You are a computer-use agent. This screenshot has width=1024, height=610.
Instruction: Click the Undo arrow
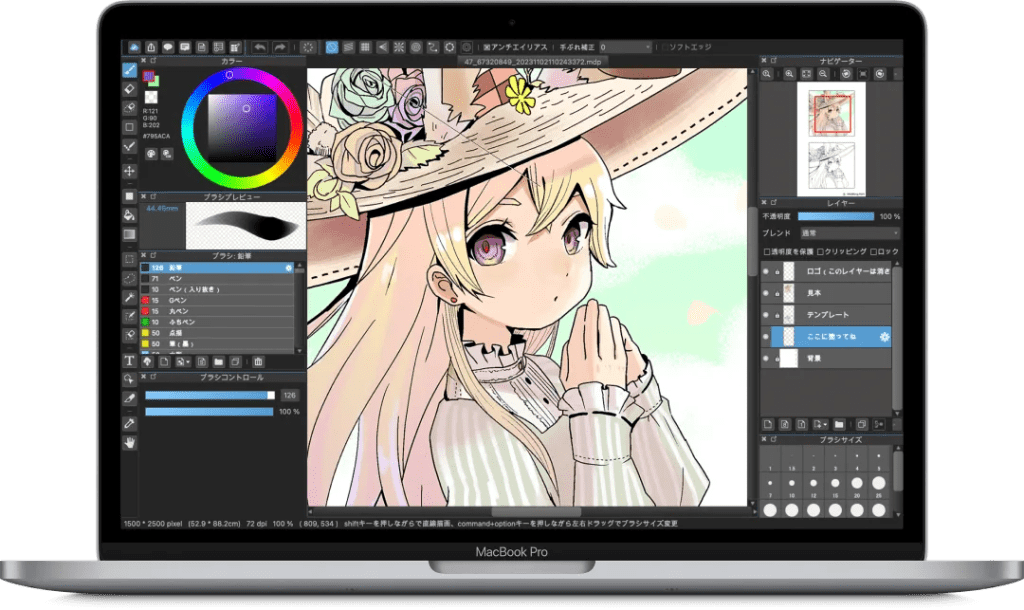tap(260, 47)
